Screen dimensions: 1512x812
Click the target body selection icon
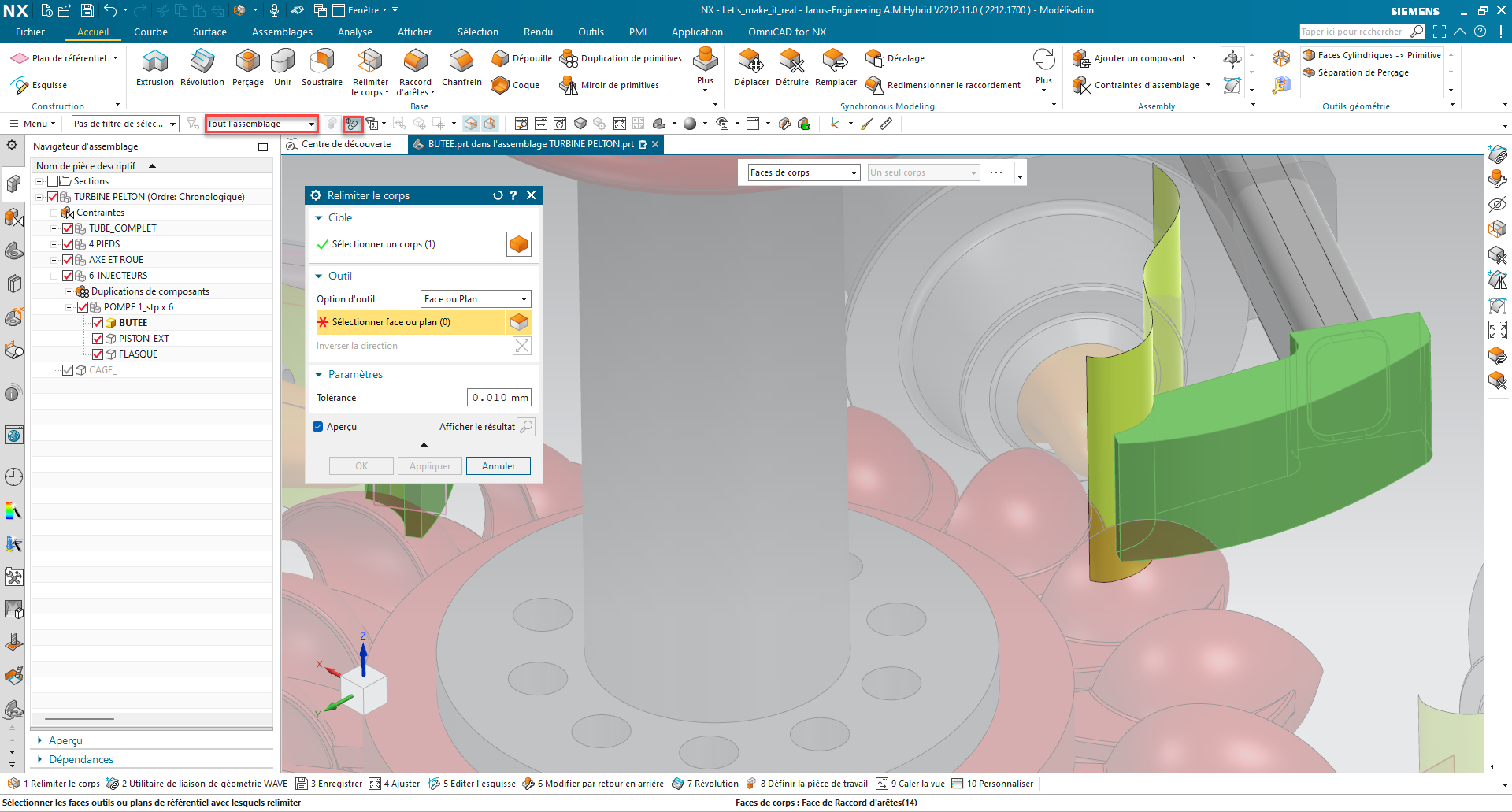point(519,244)
